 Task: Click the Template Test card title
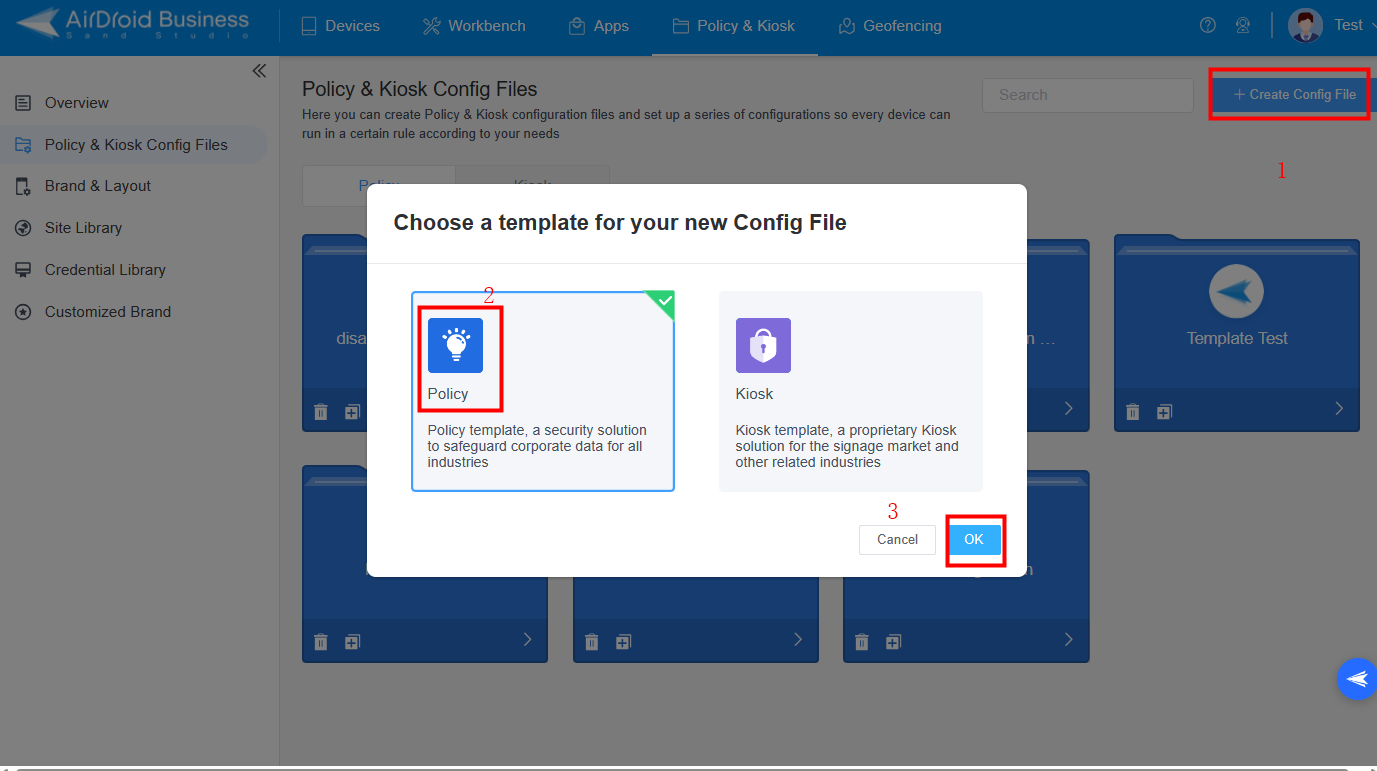(x=1237, y=339)
